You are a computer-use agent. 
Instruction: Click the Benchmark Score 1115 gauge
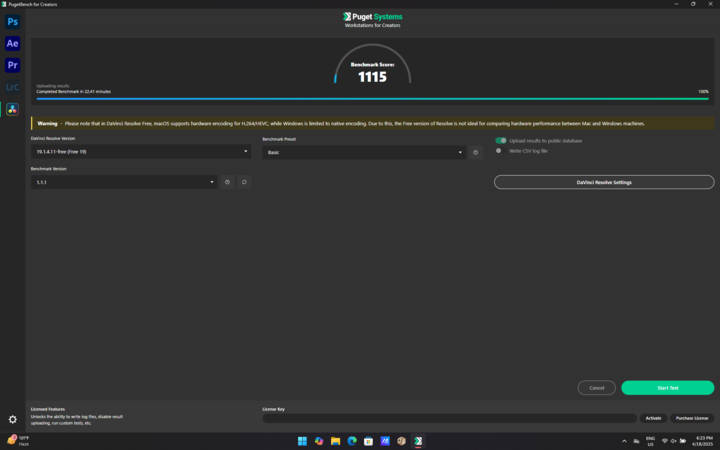tap(372, 65)
